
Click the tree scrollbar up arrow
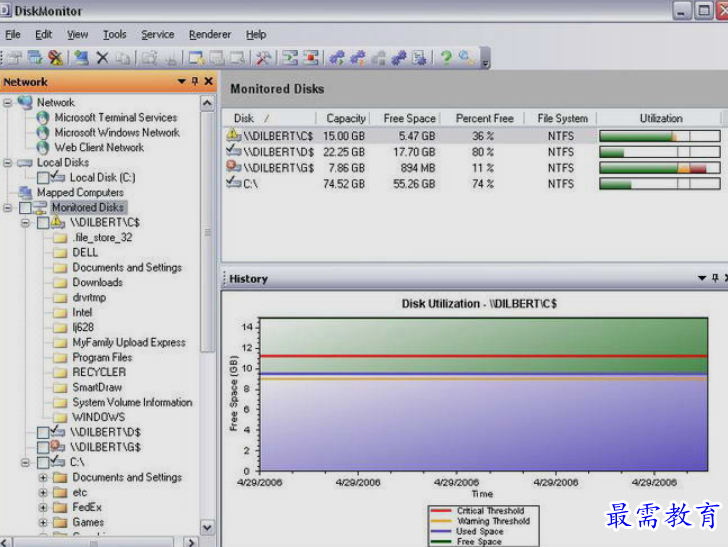(207, 103)
